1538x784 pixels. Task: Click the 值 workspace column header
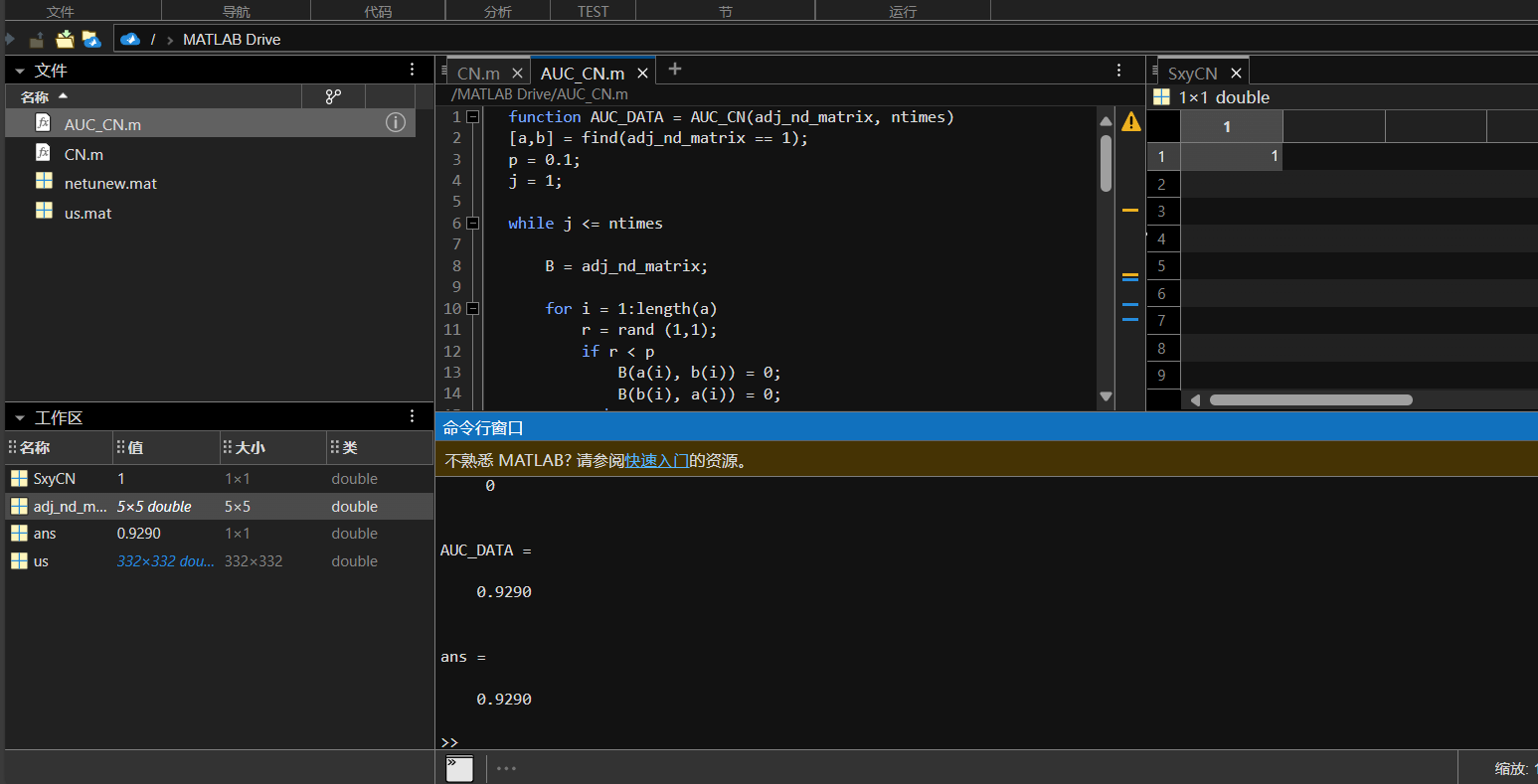coord(166,448)
